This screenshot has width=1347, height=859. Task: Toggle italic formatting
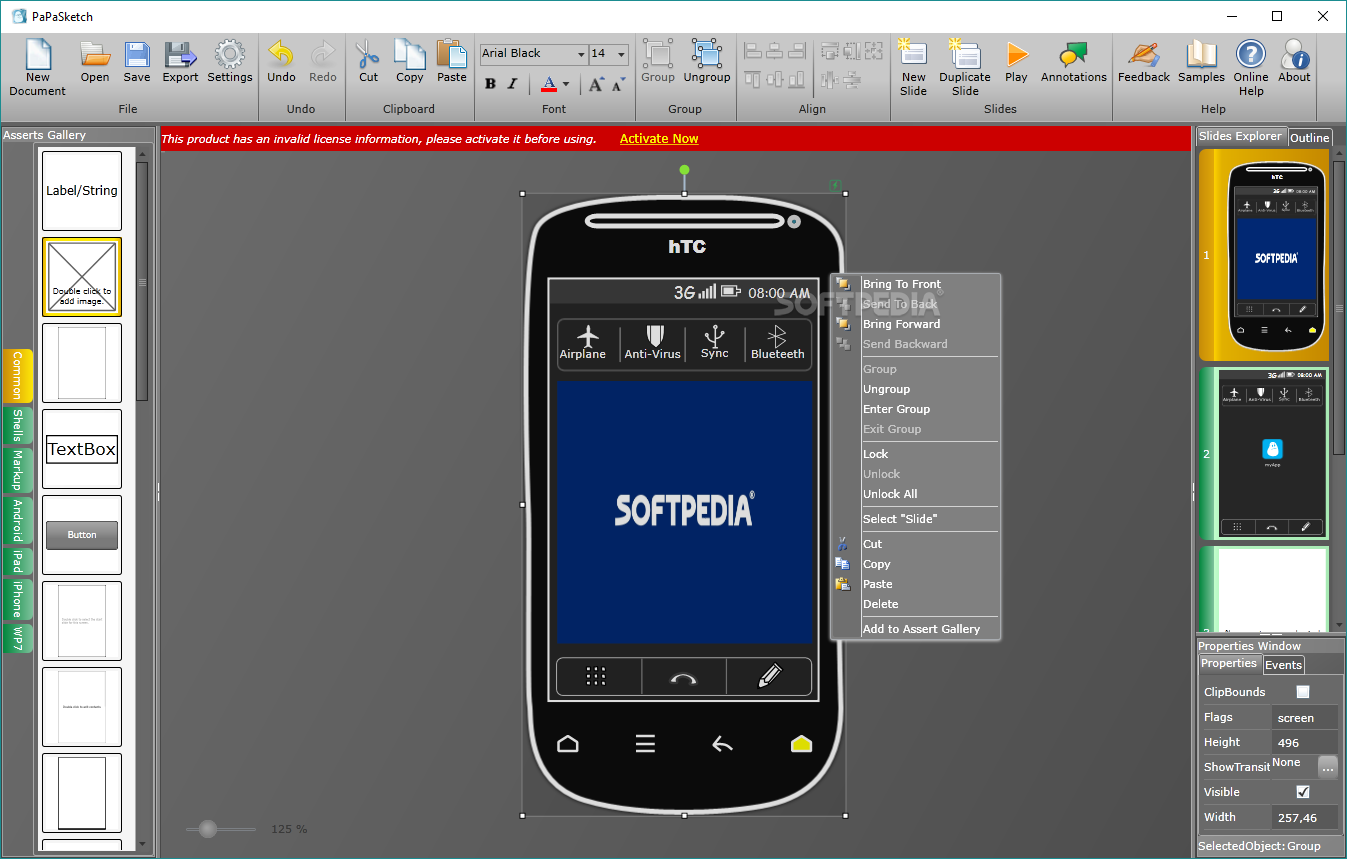click(512, 84)
